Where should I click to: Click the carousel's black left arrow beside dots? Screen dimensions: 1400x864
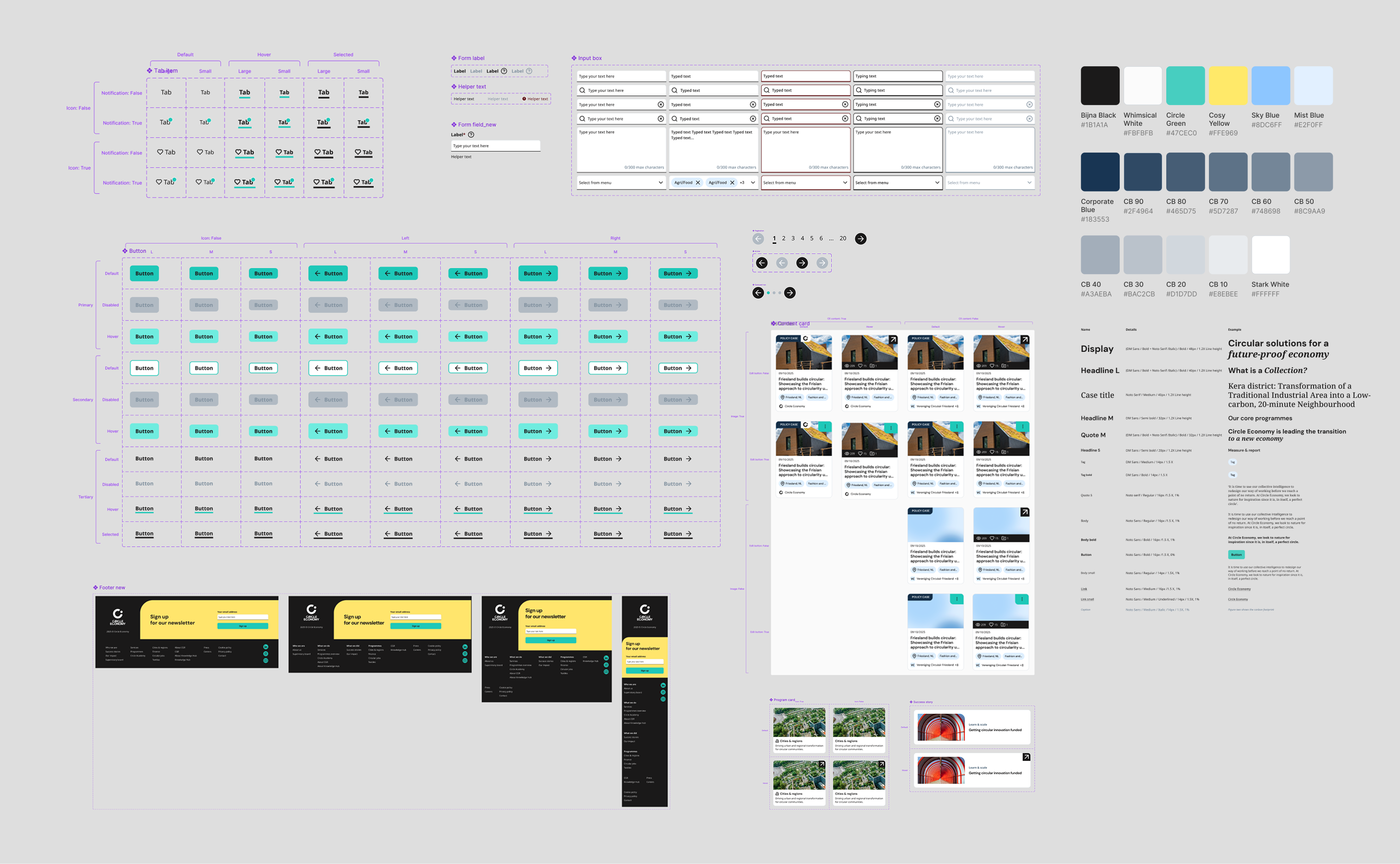[x=758, y=293]
